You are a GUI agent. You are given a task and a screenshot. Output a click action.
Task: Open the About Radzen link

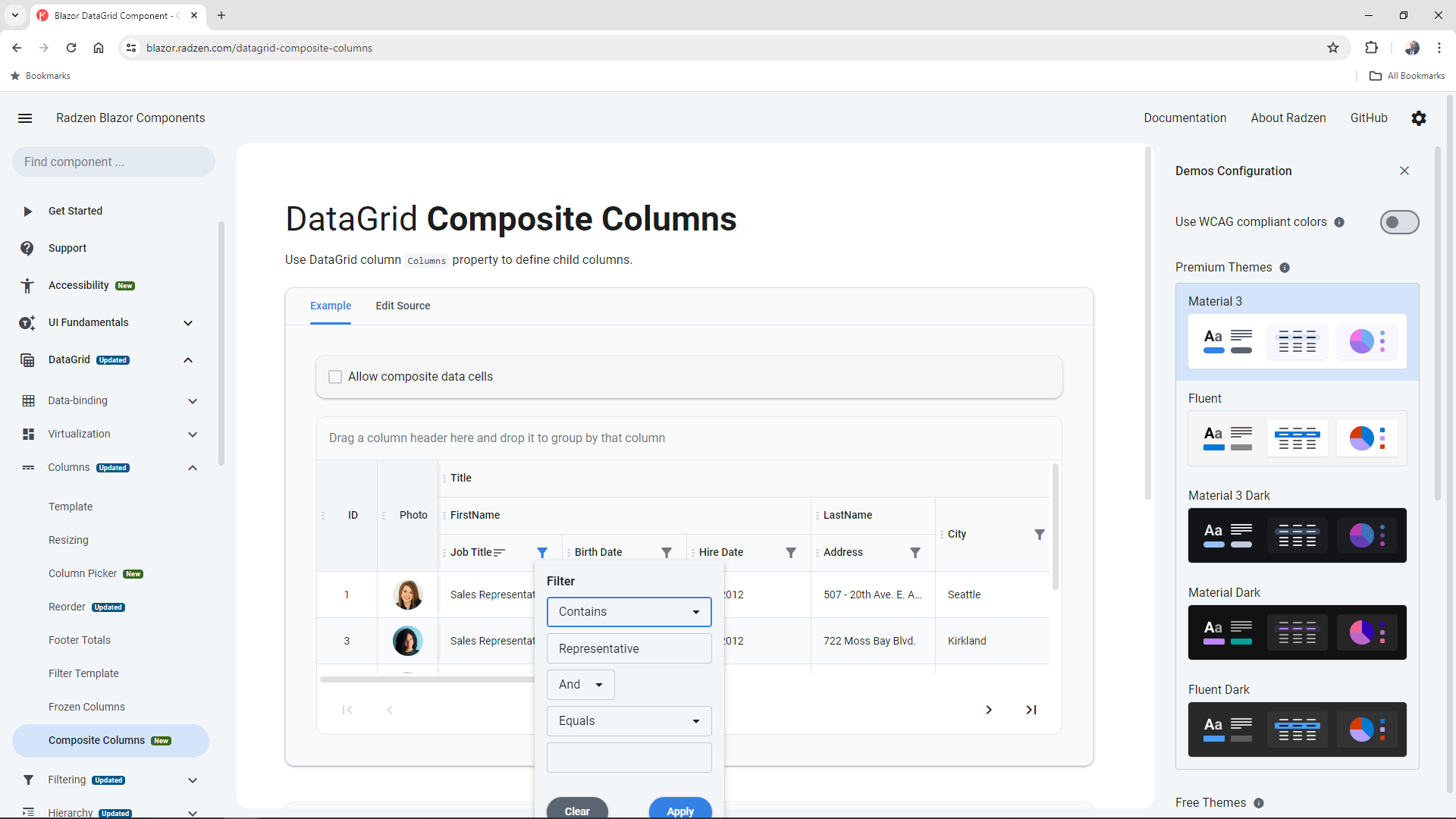click(1288, 118)
